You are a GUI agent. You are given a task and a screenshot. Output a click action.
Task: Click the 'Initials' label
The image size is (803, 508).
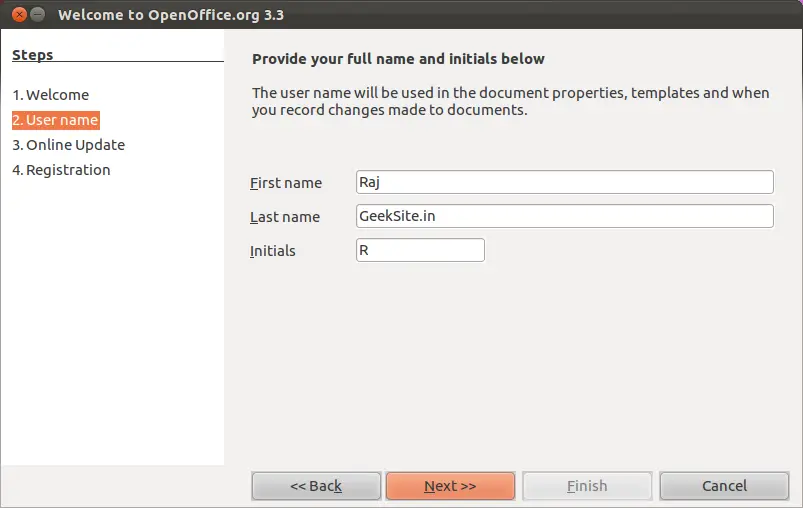click(272, 251)
